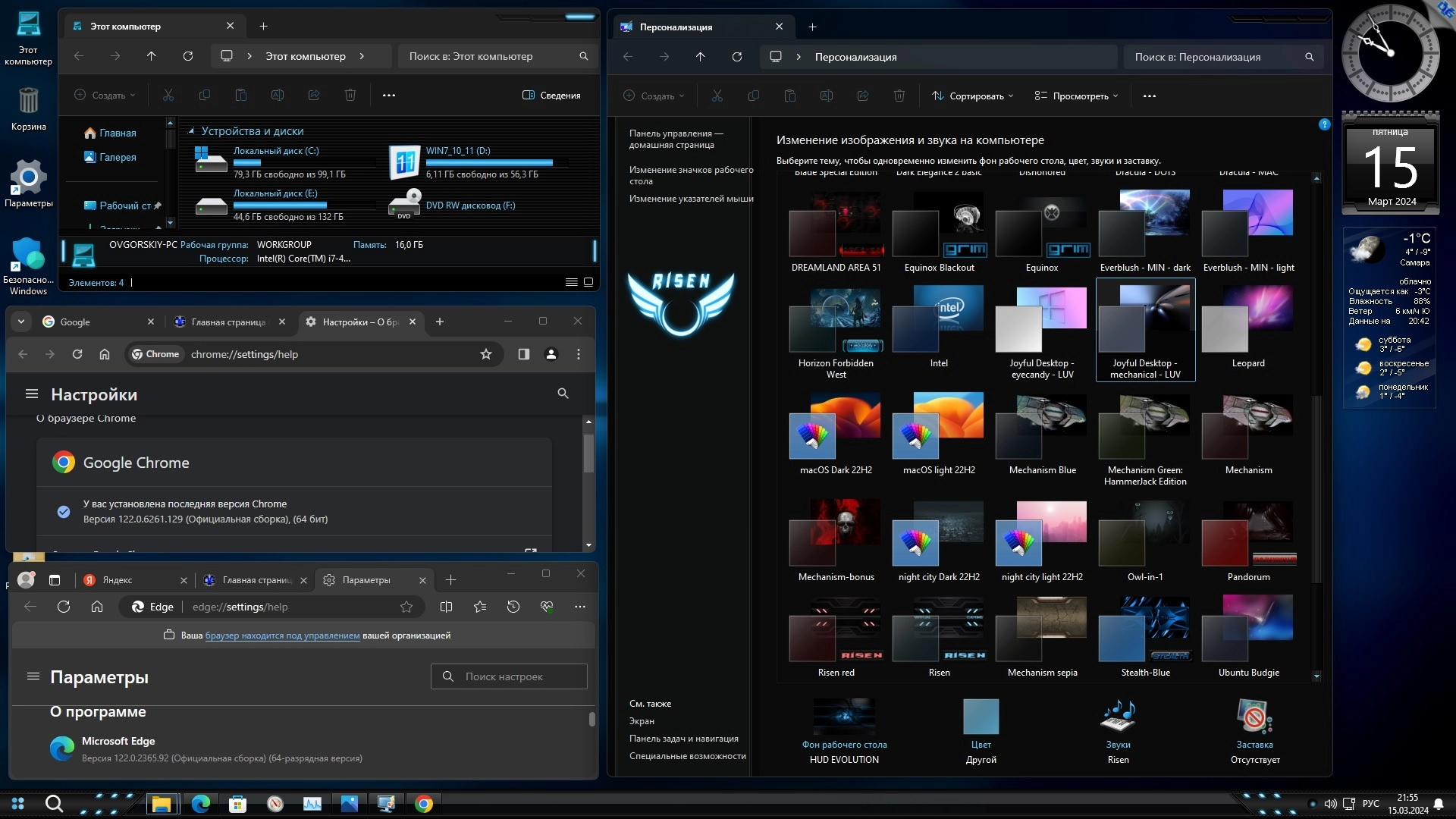Open Звуки Risen sound settings

1118,726
